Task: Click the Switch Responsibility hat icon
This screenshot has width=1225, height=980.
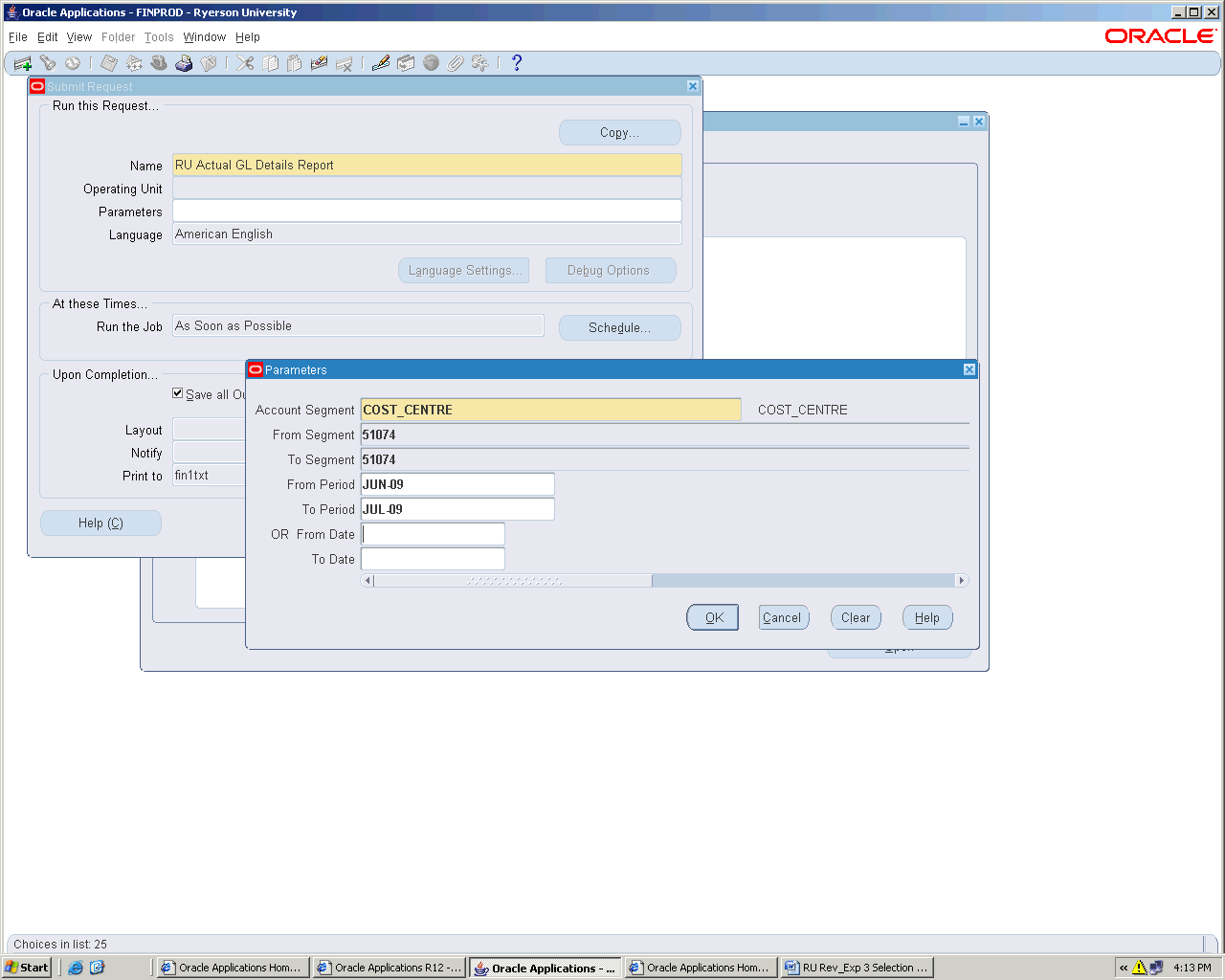Action: pos(159,63)
